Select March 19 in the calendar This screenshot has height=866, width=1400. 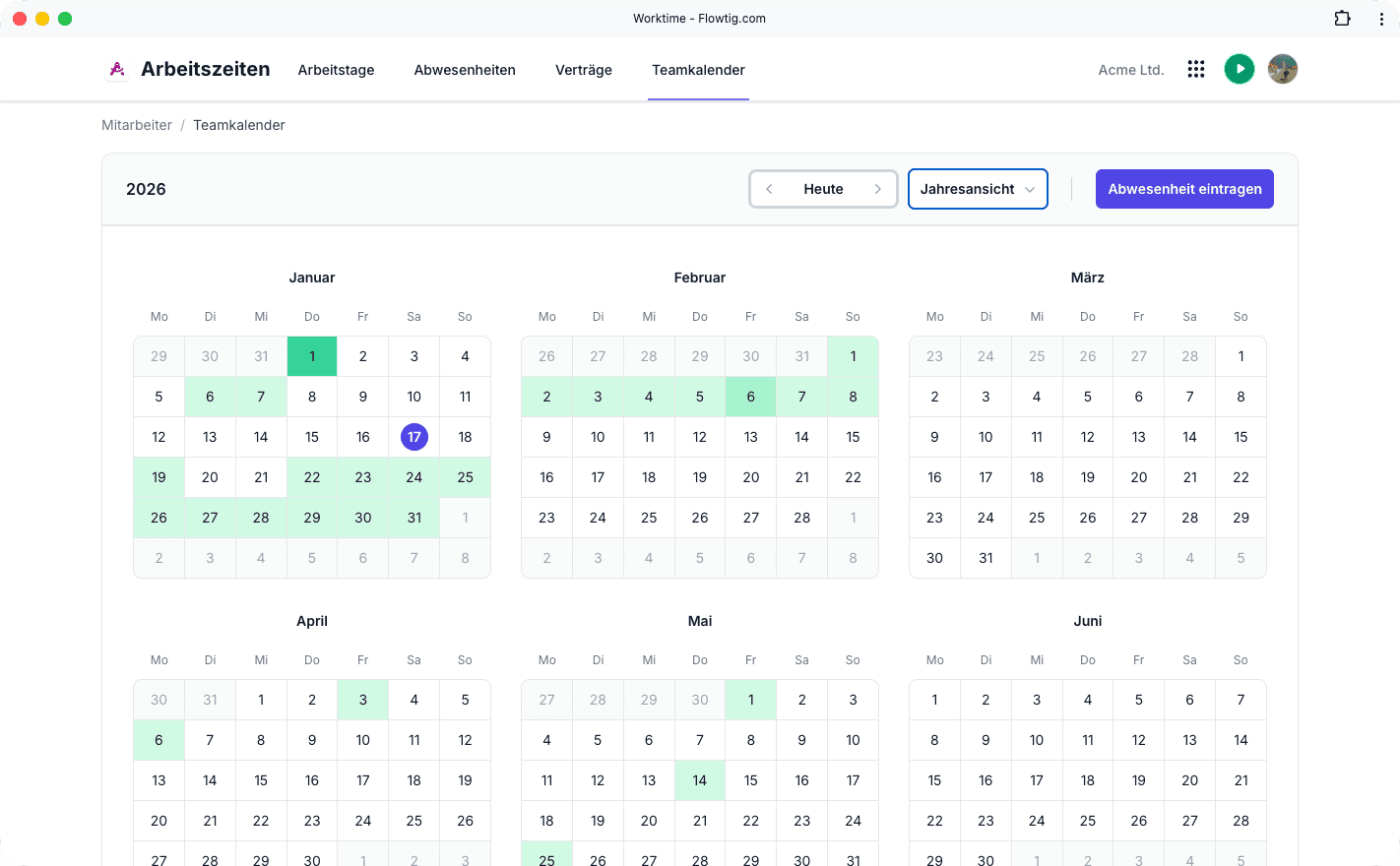coord(1088,477)
